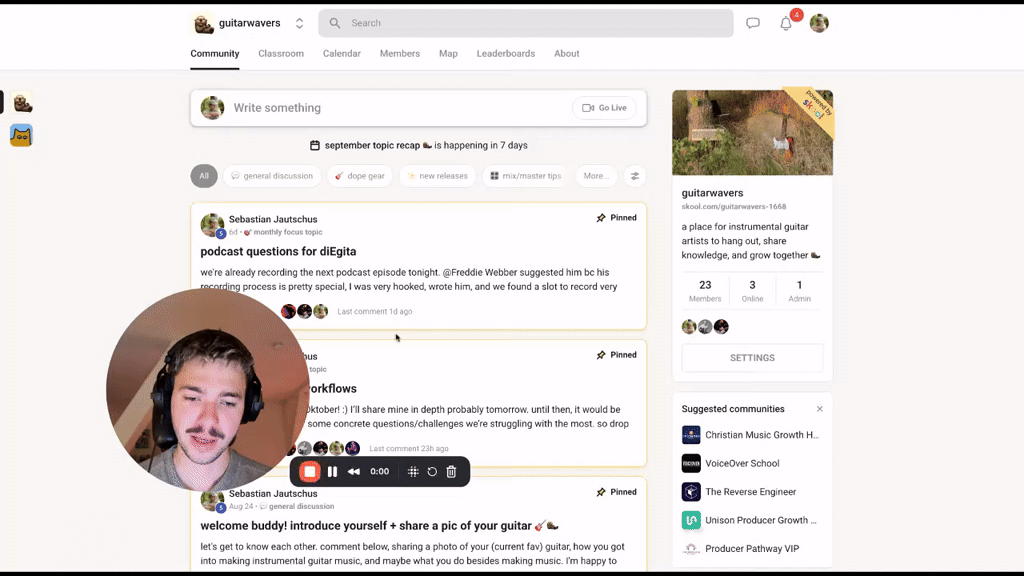The image size is (1024, 576).
Task: Filter by new releases
Action: 437,176
